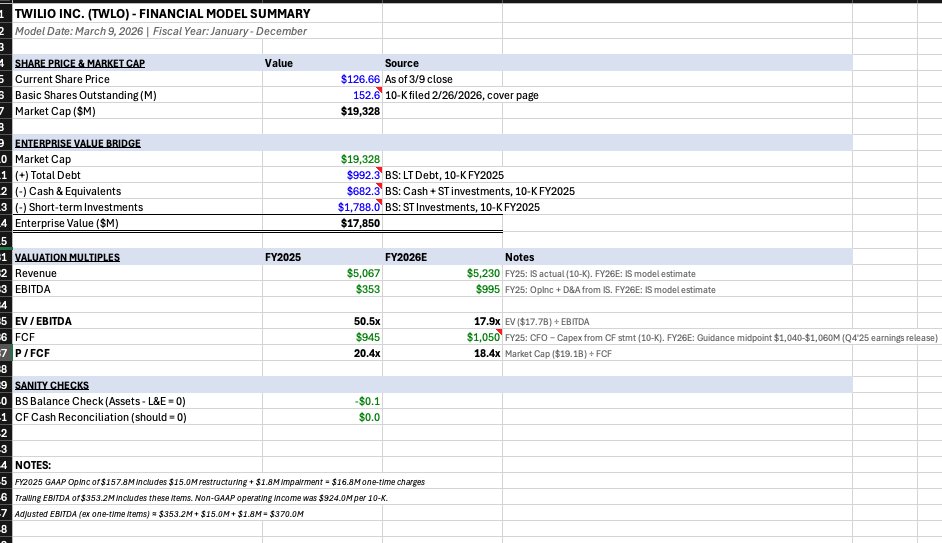Select (-) Cash & Equivalents label
Image resolution: width=942 pixels, height=543 pixels.
click(68, 191)
